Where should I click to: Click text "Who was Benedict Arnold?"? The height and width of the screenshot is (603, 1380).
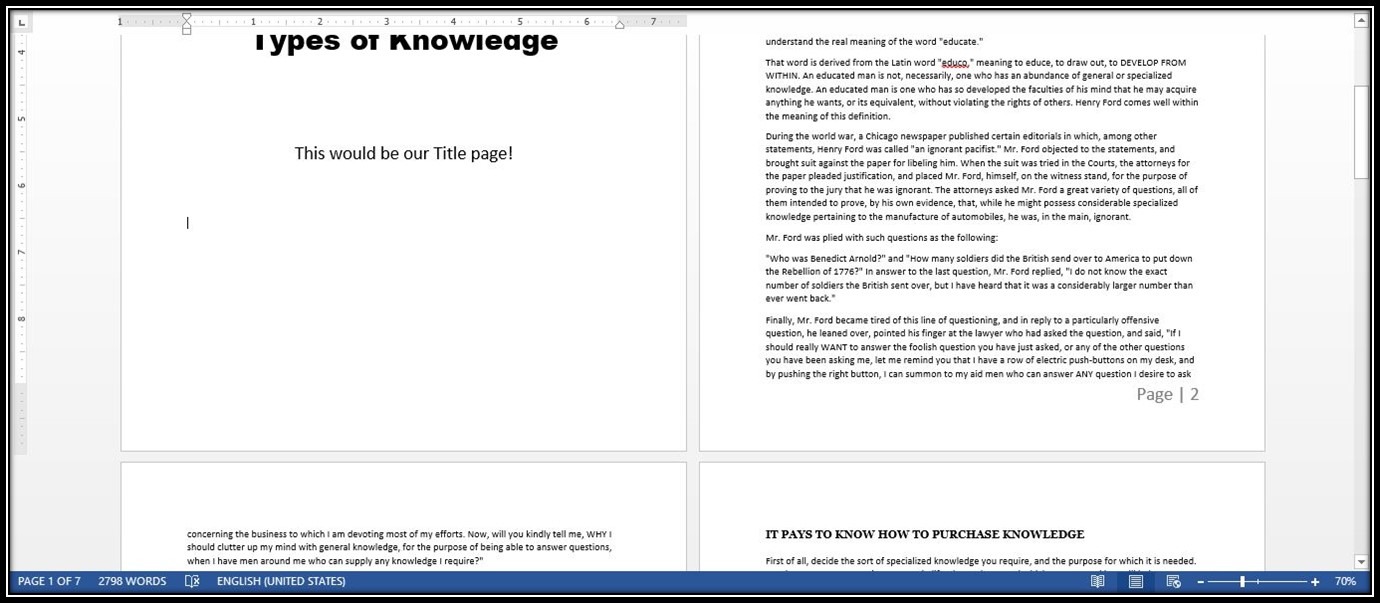click(x=825, y=258)
